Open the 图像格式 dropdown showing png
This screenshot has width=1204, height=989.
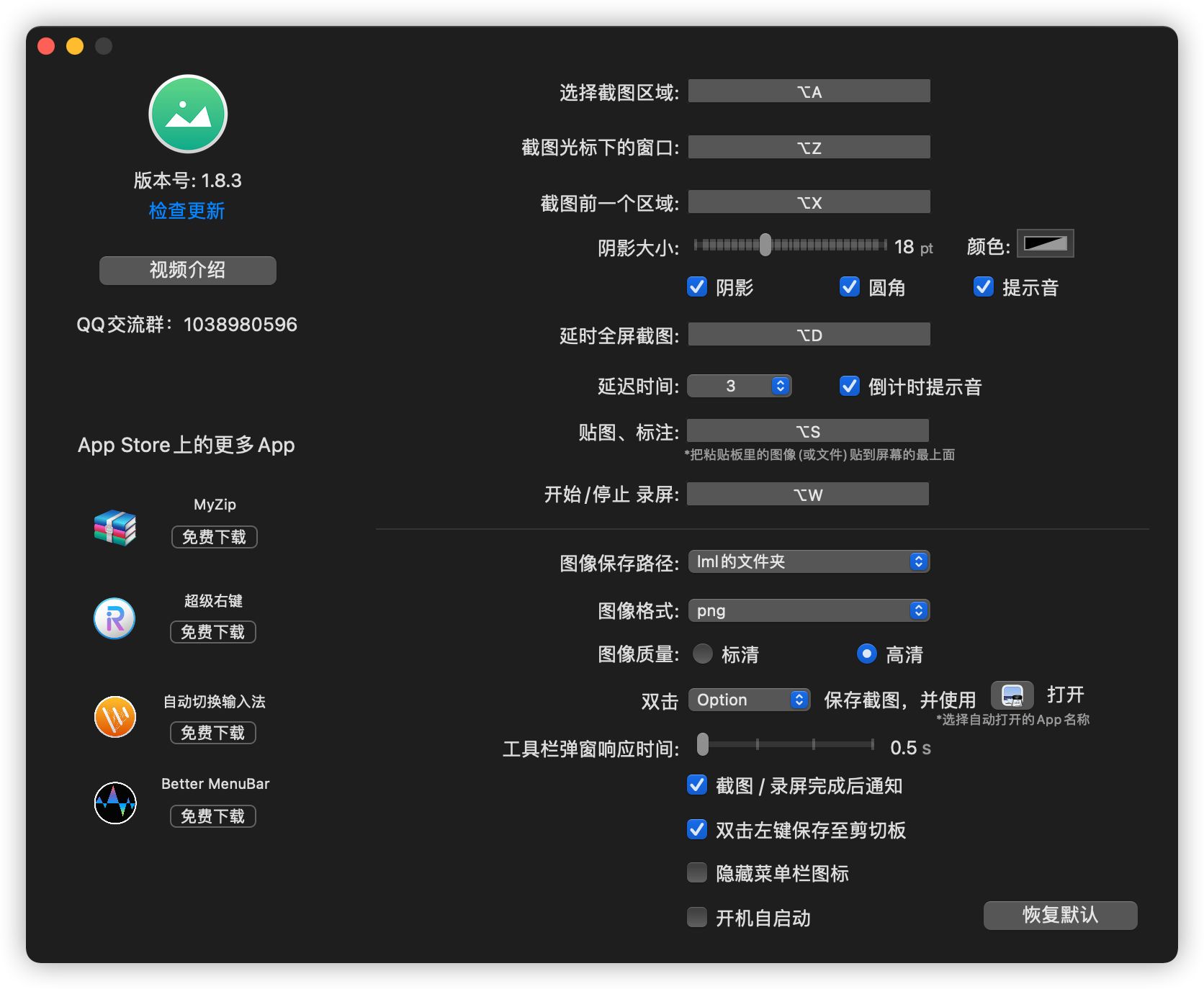[809, 610]
